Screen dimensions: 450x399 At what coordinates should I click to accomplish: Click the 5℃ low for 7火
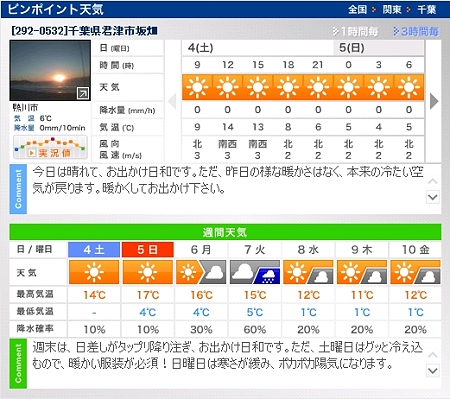click(255, 312)
